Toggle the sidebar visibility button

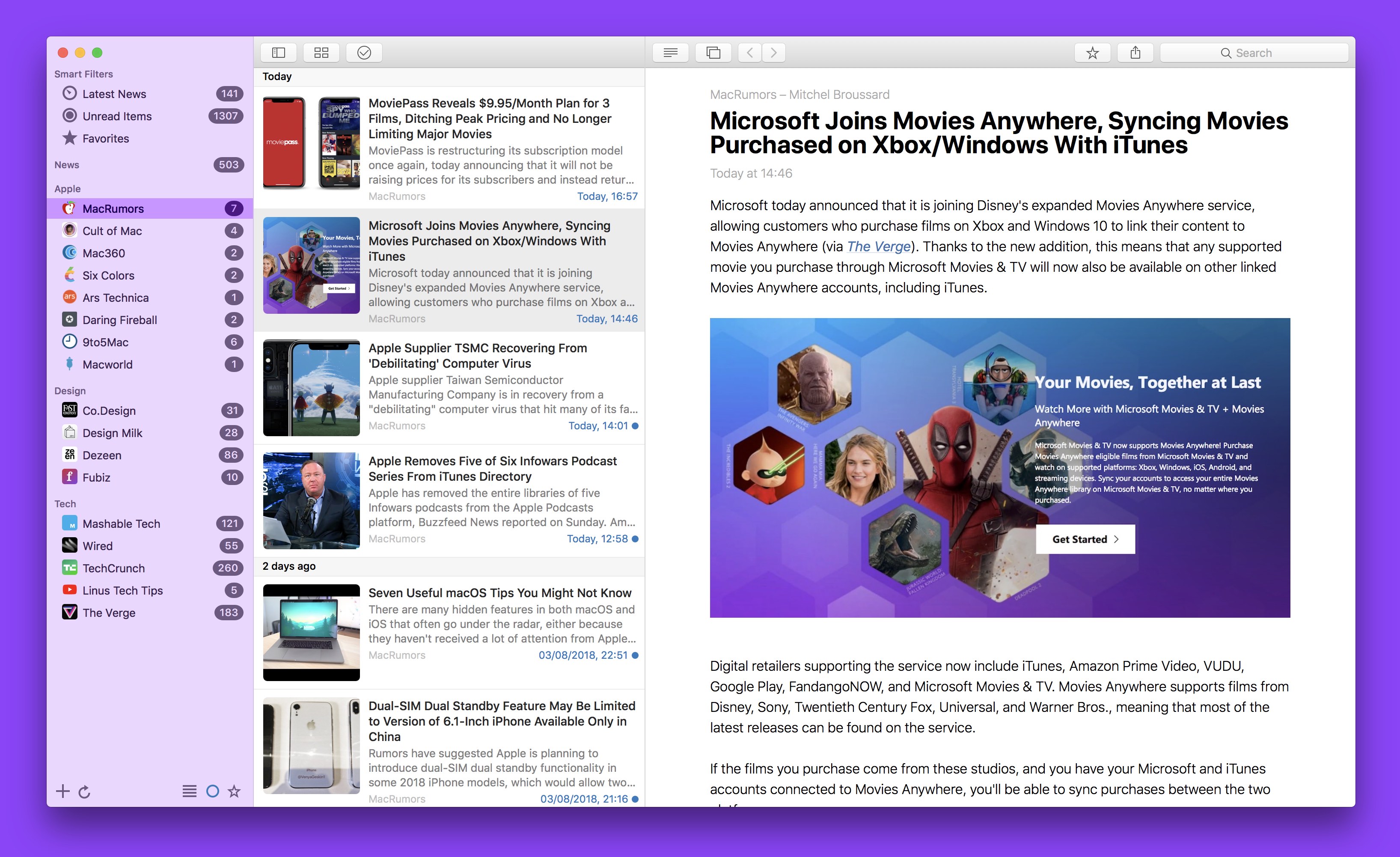[278, 53]
